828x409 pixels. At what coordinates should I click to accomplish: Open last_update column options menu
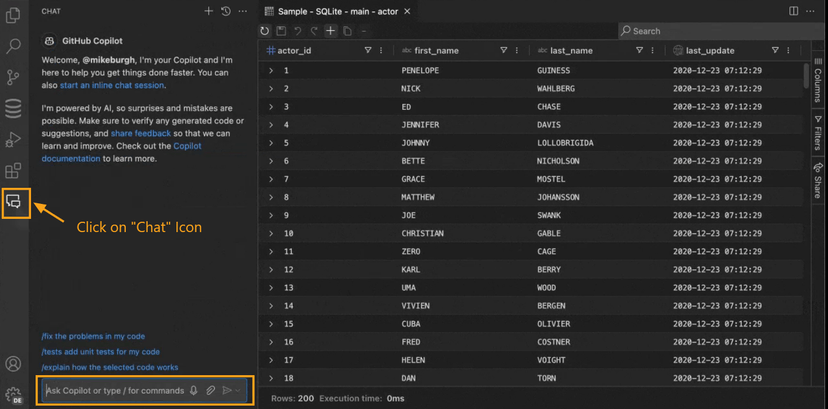pyautogui.click(x=788, y=51)
